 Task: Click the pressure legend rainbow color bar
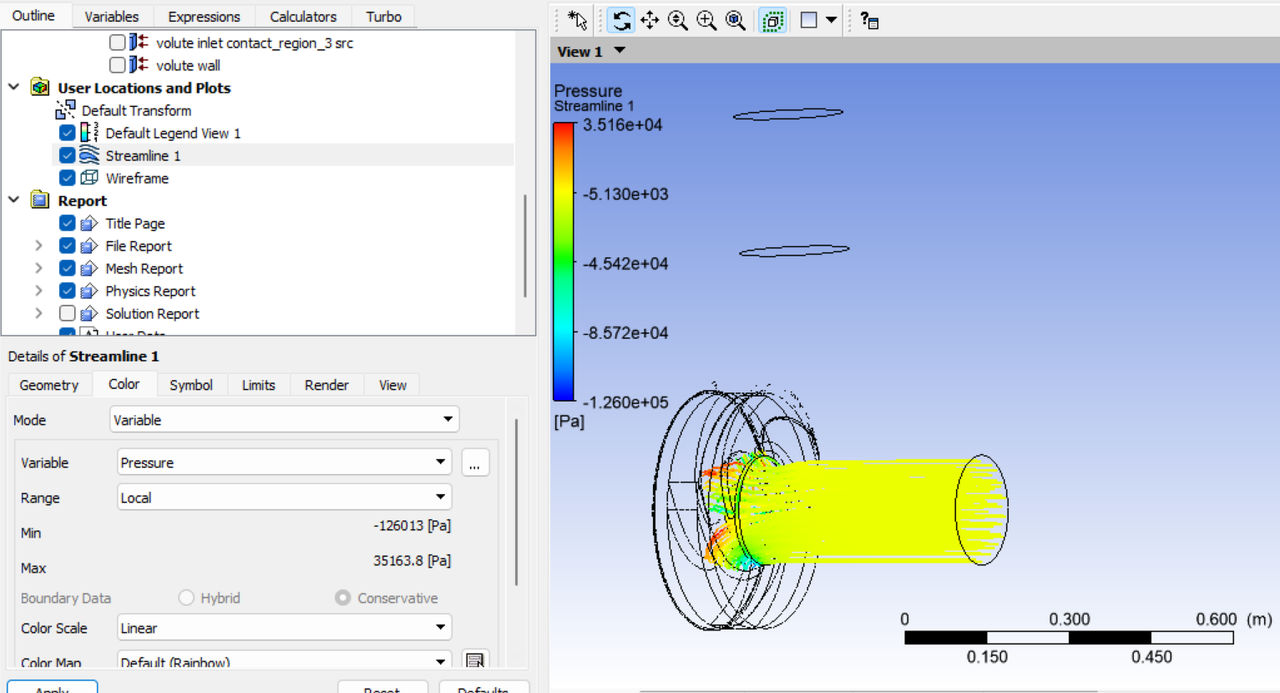click(564, 262)
